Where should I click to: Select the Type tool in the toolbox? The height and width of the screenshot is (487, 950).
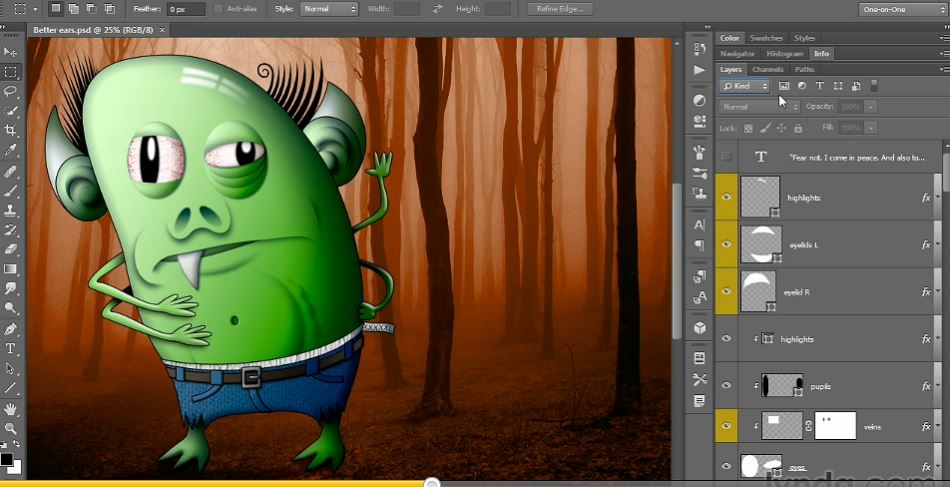pos(10,349)
